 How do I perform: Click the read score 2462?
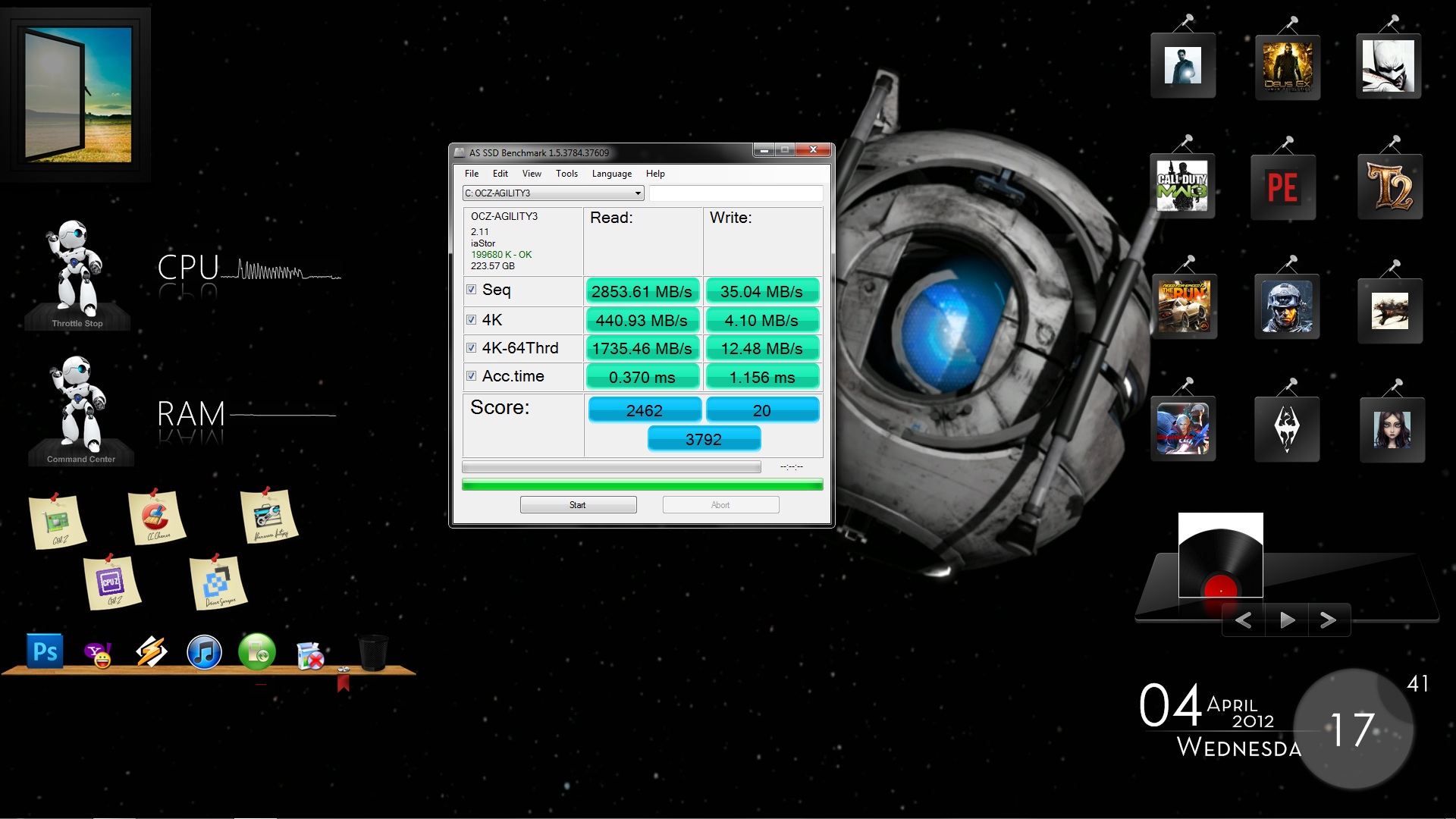tap(645, 410)
